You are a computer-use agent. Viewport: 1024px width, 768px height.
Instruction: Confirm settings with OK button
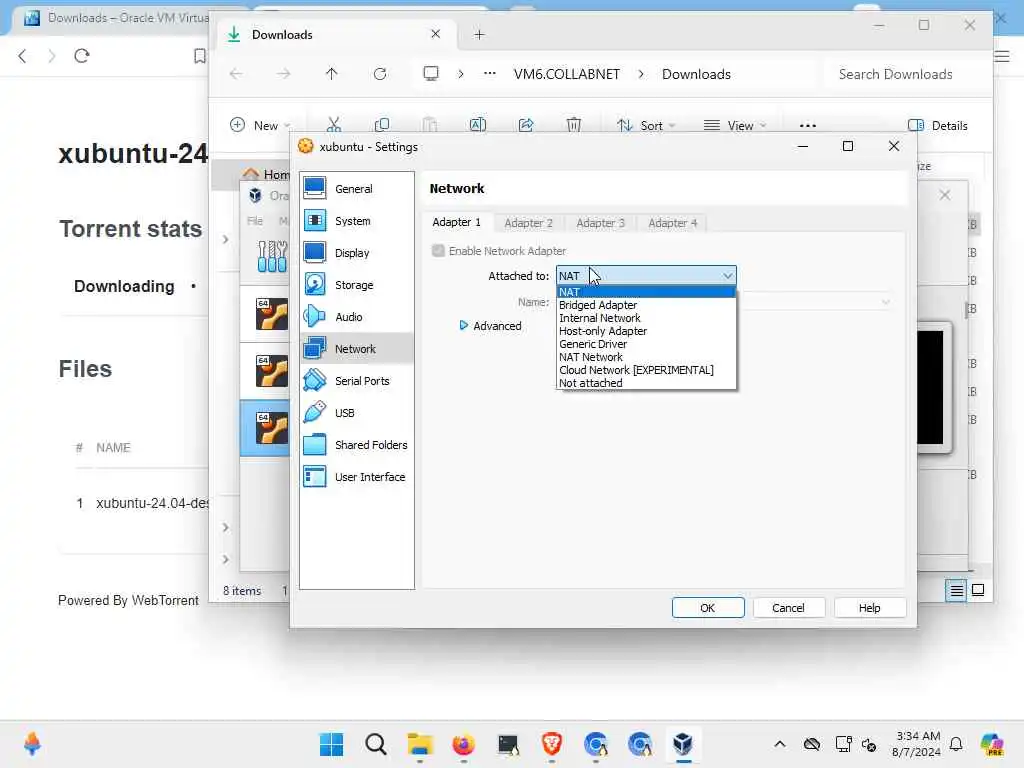(708, 607)
